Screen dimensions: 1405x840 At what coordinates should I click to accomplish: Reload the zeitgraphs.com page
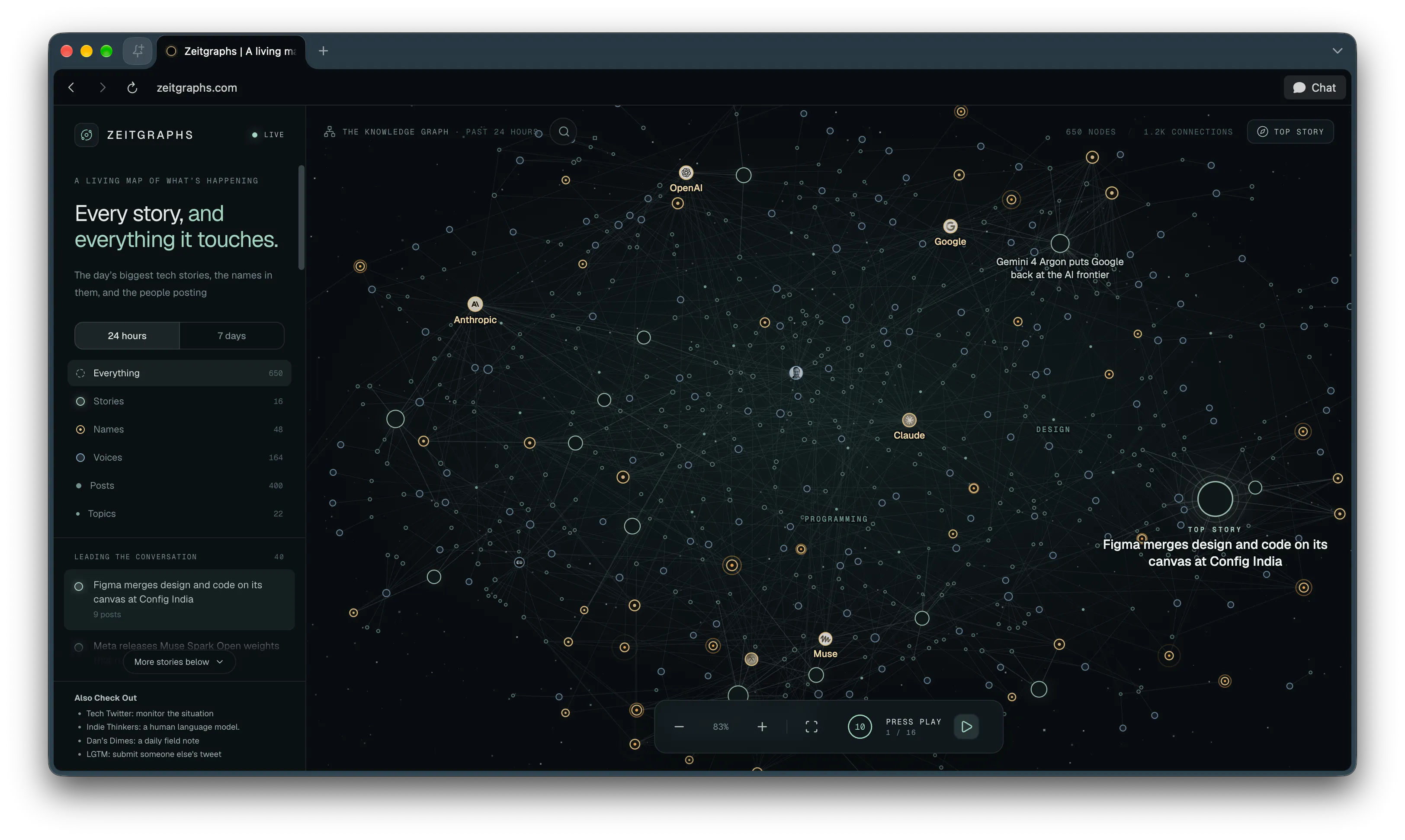(x=132, y=88)
